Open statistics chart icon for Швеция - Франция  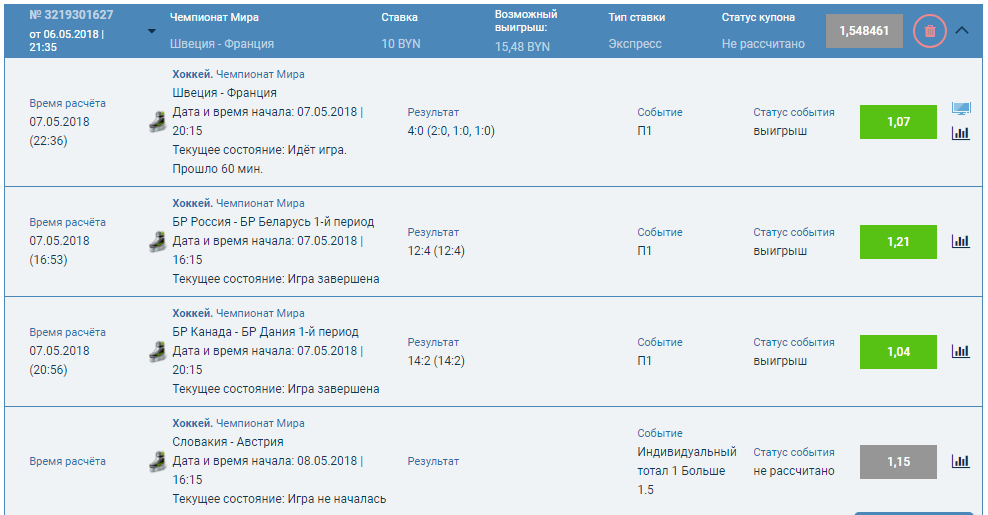point(961,132)
